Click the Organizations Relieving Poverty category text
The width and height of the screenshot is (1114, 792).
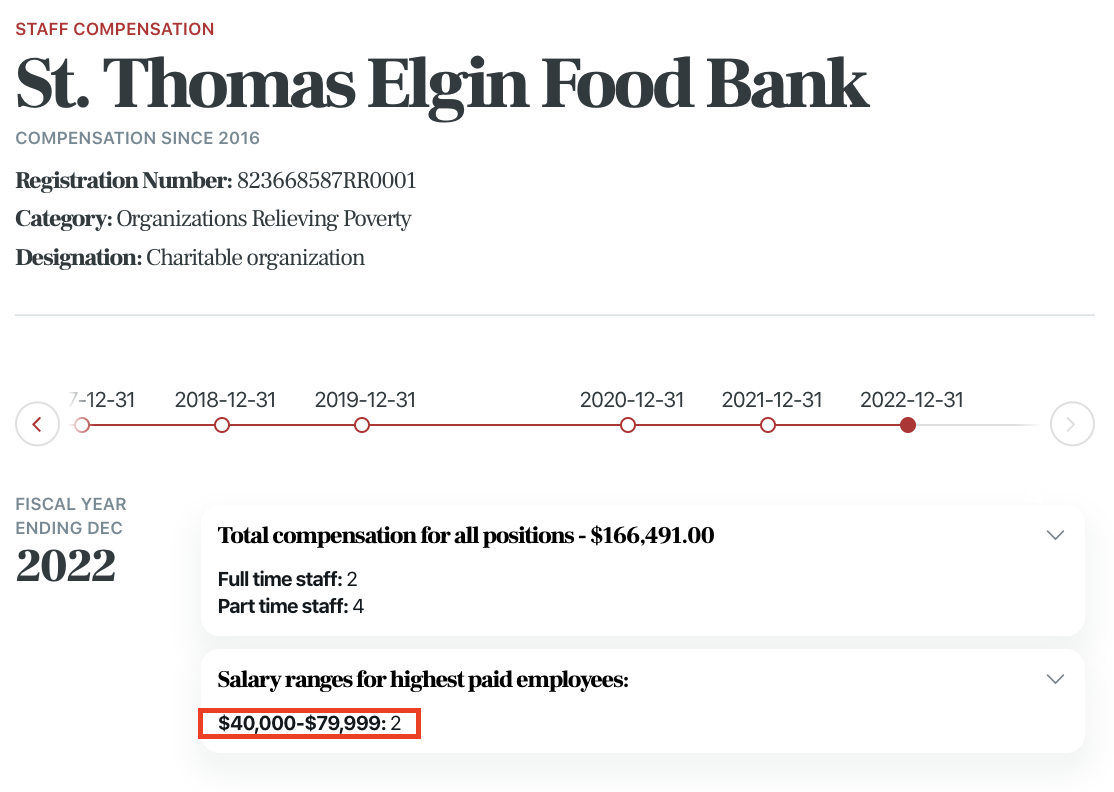[x=264, y=219]
